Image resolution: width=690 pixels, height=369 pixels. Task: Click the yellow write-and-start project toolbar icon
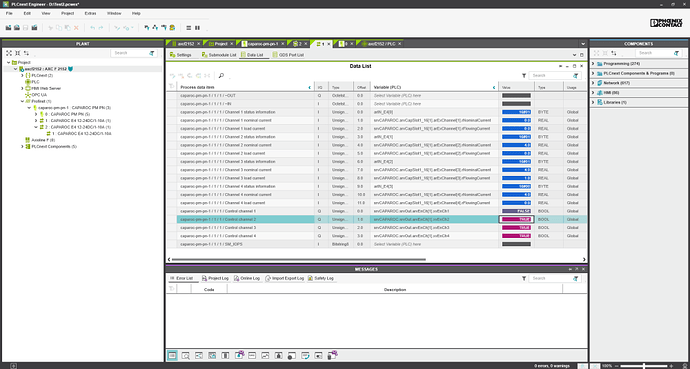(172, 28)
